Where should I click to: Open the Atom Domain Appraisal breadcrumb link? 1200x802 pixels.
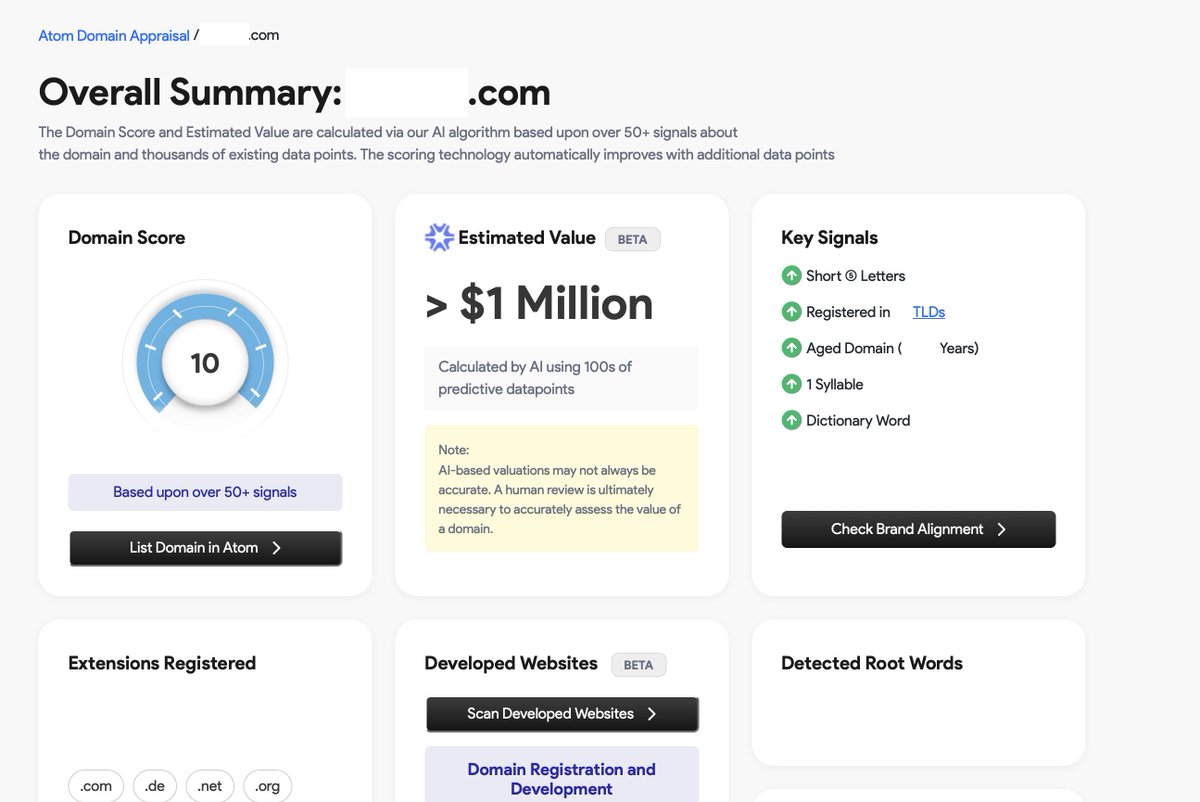pyautogui.click(x=114, y=35)
